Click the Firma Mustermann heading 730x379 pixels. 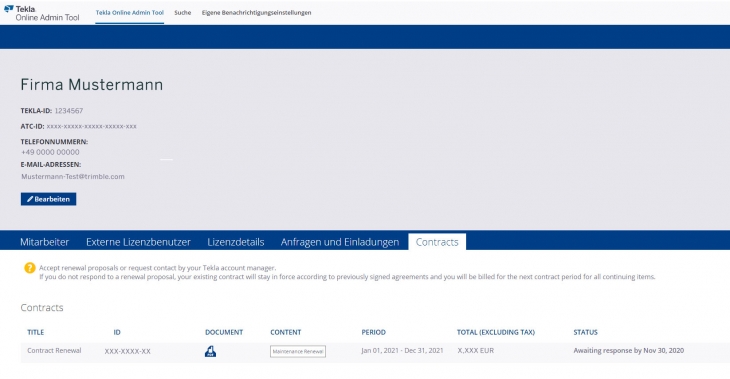(92, 85)
